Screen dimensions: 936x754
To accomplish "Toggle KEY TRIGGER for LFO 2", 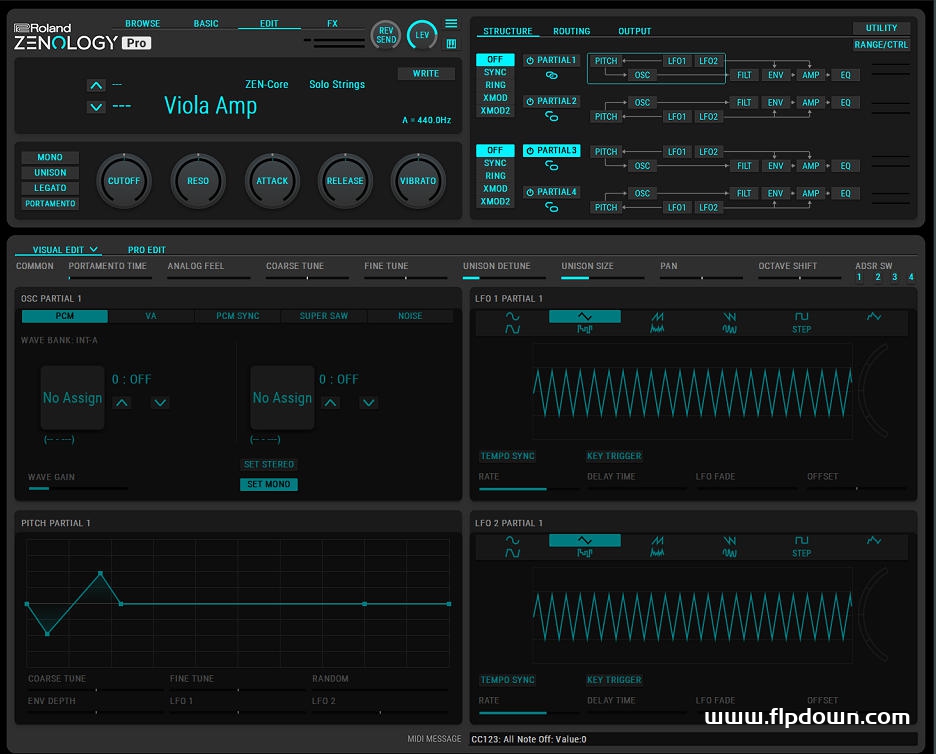I will pos(614,680).
